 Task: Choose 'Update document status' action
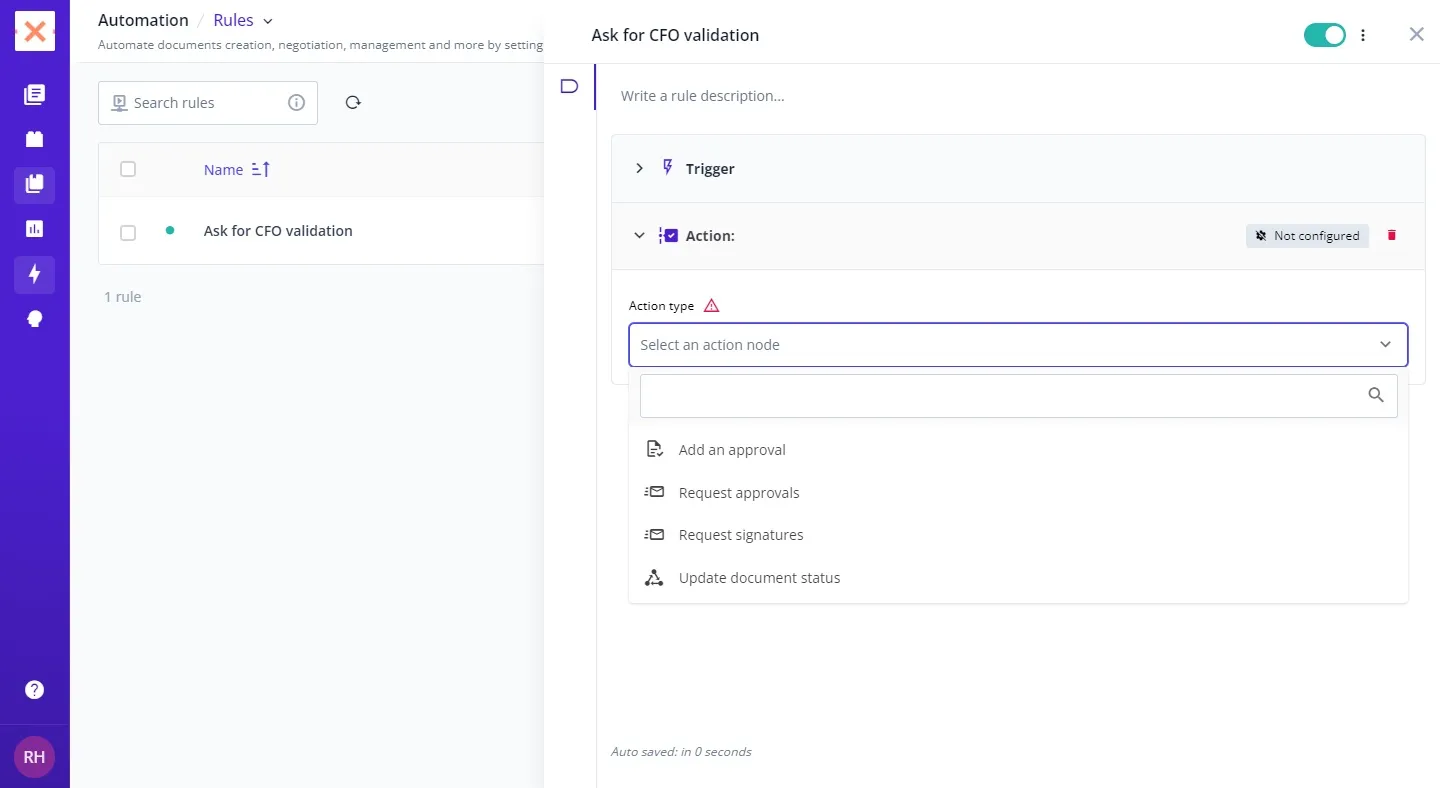(759, 578)
